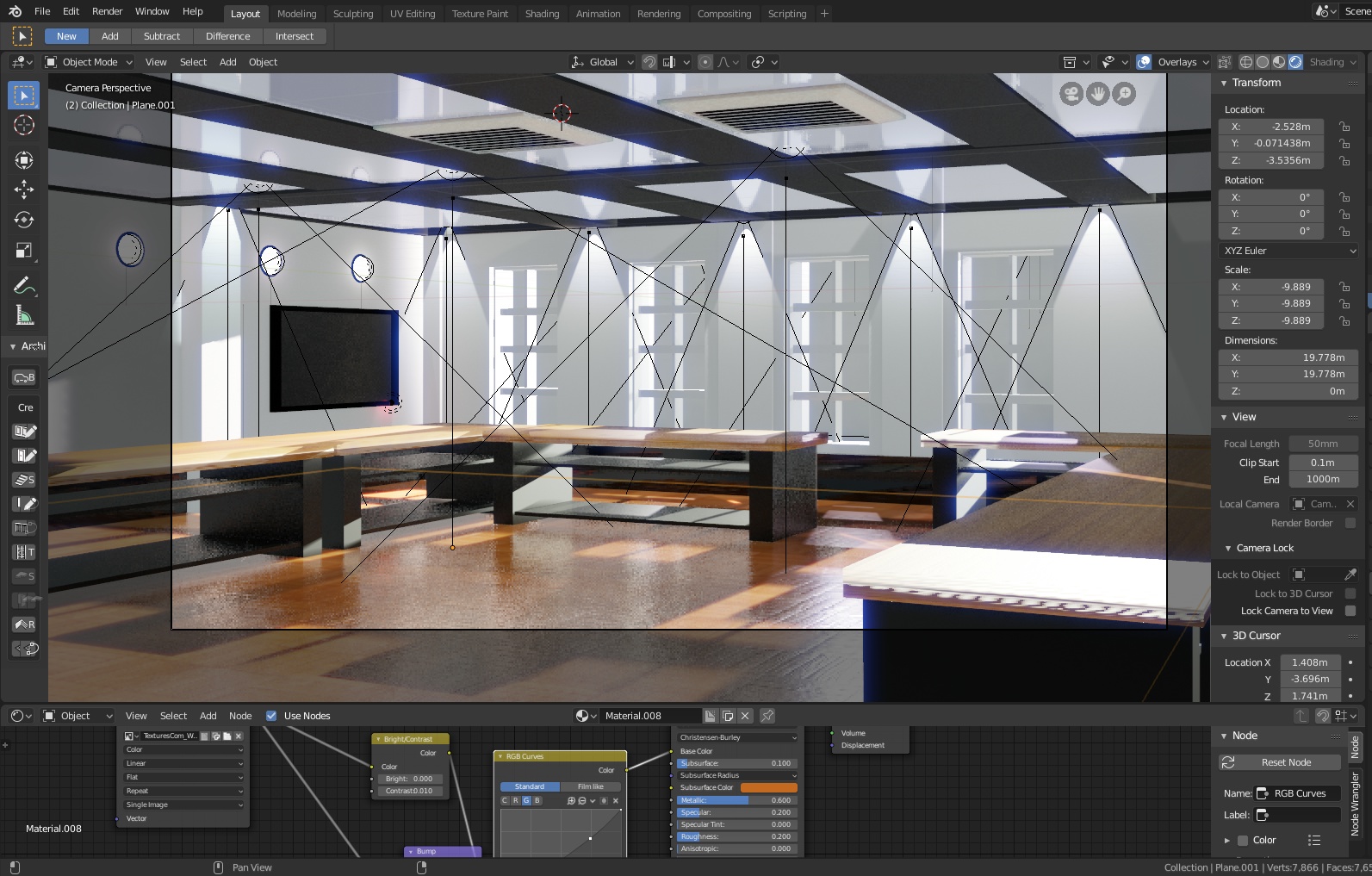Click the camera view navigation gizmo
This screenshot has height=876, width=1372.
tap(1071, 94)
